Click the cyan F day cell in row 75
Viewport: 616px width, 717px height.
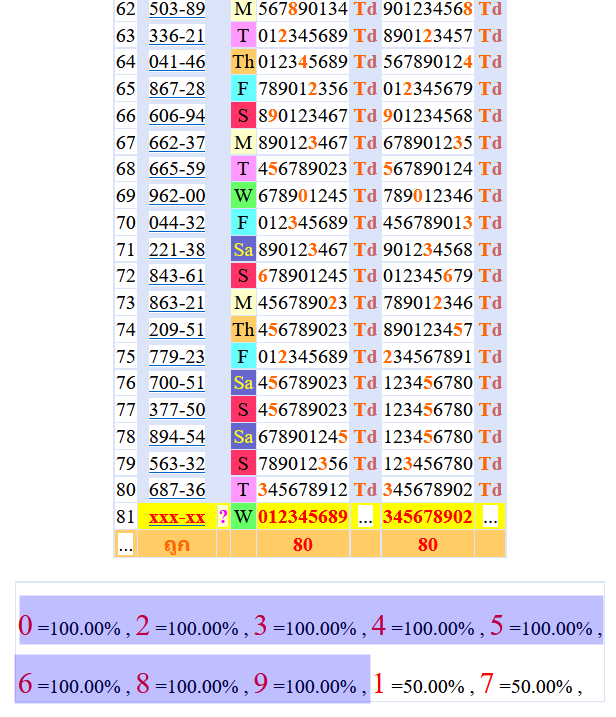click(x=243, y=356)
